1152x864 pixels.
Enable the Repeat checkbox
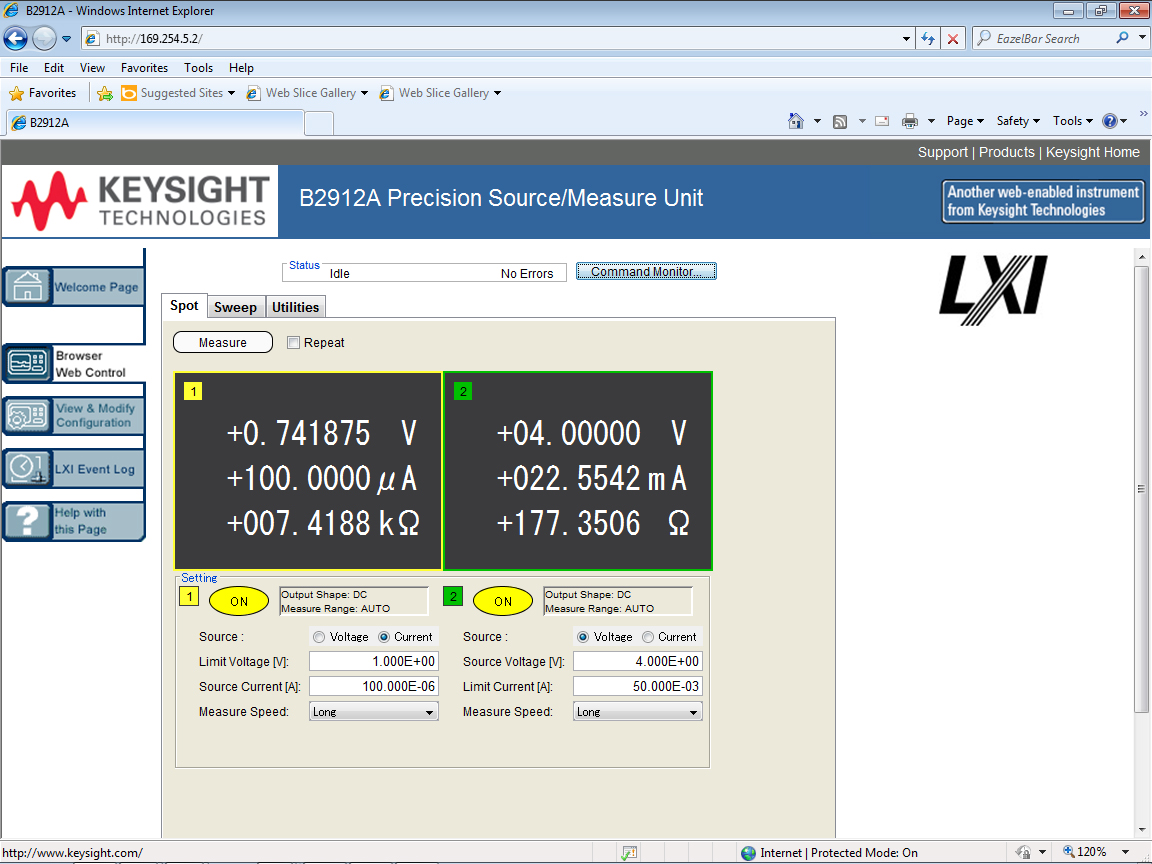pyautogui.click(x=293, y=343)
